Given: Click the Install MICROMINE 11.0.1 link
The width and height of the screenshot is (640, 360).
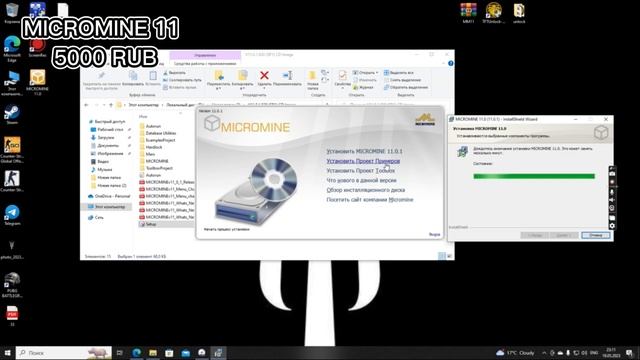Looking at the screenshot, I should (364, 151).
